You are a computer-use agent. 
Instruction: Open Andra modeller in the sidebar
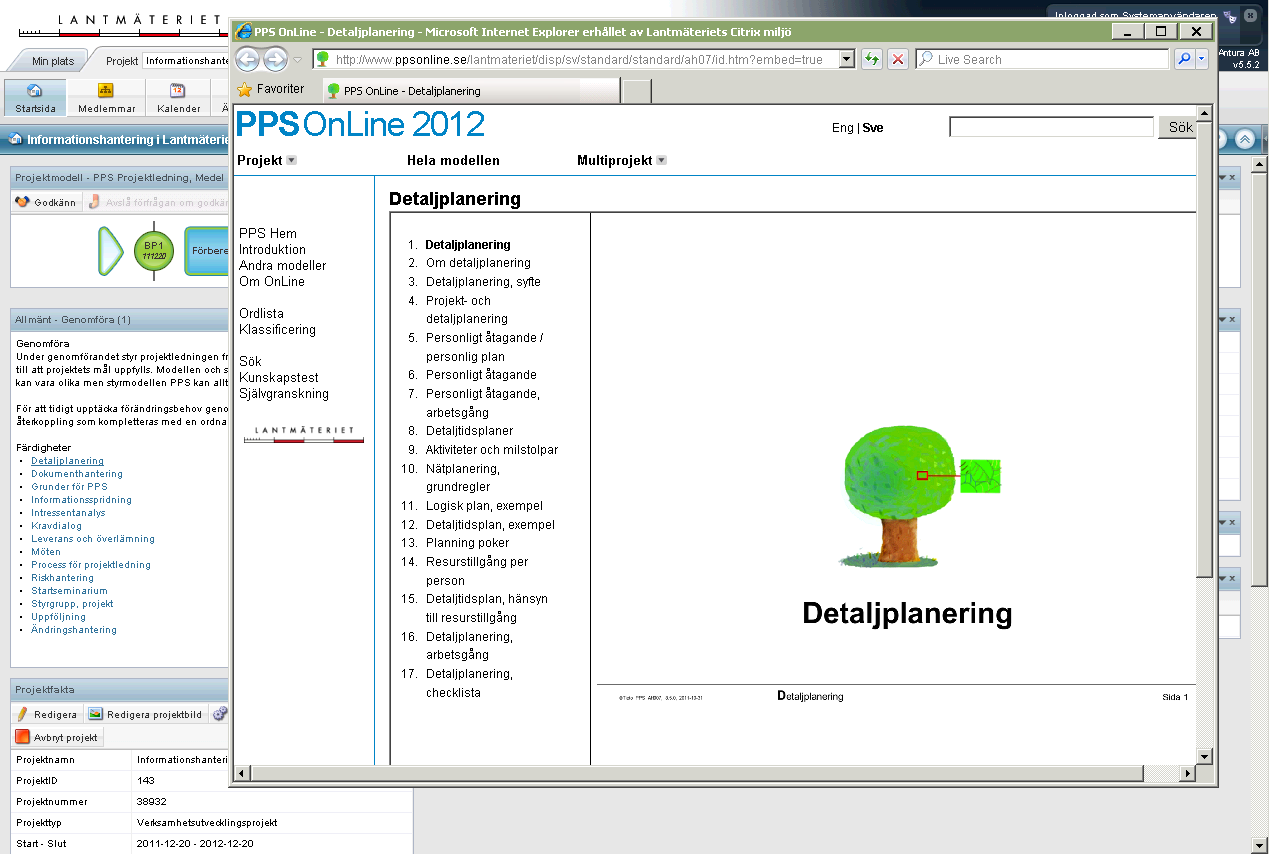tap(282, 266)
